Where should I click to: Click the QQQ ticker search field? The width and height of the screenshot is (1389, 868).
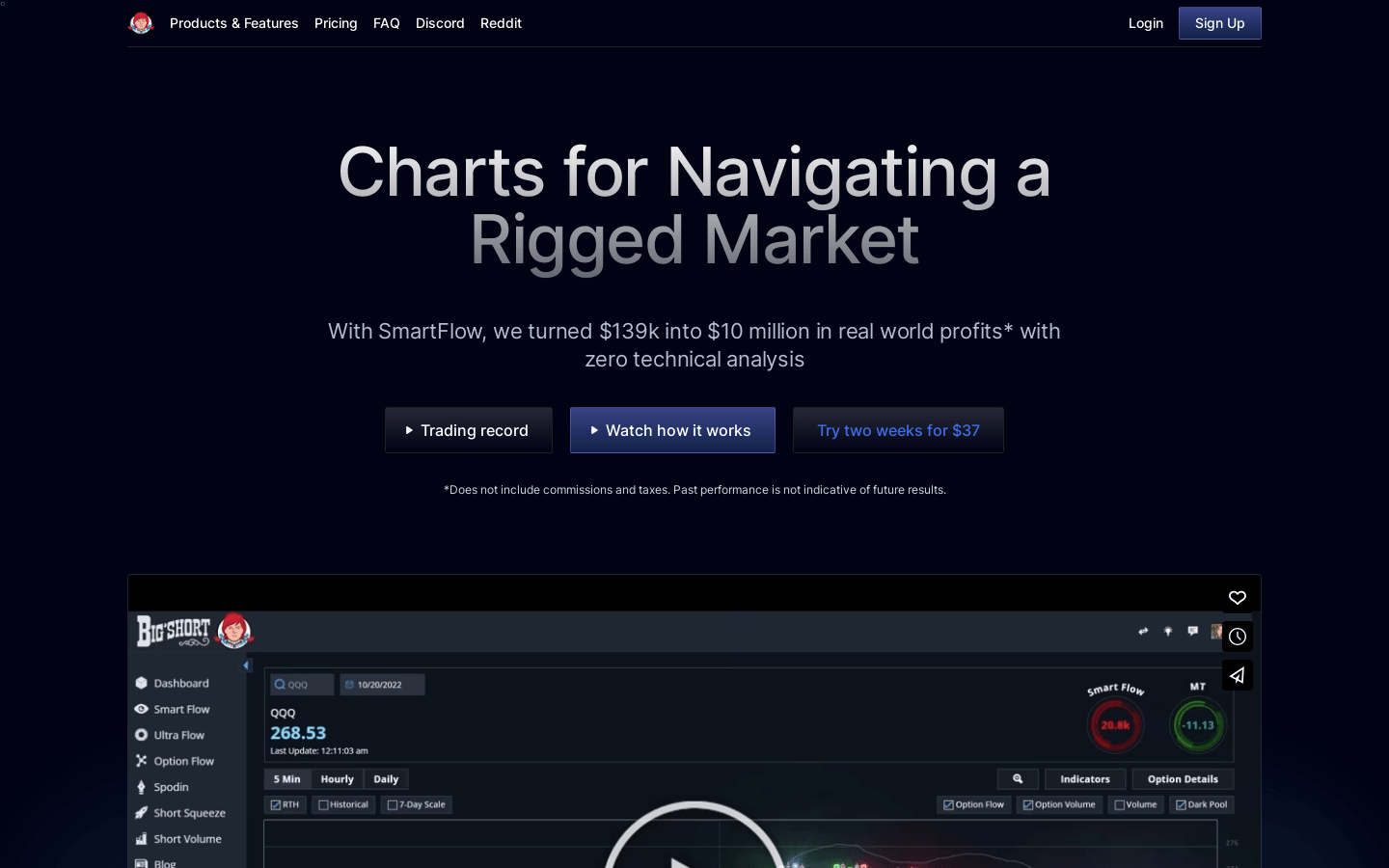tap(302, 685)
